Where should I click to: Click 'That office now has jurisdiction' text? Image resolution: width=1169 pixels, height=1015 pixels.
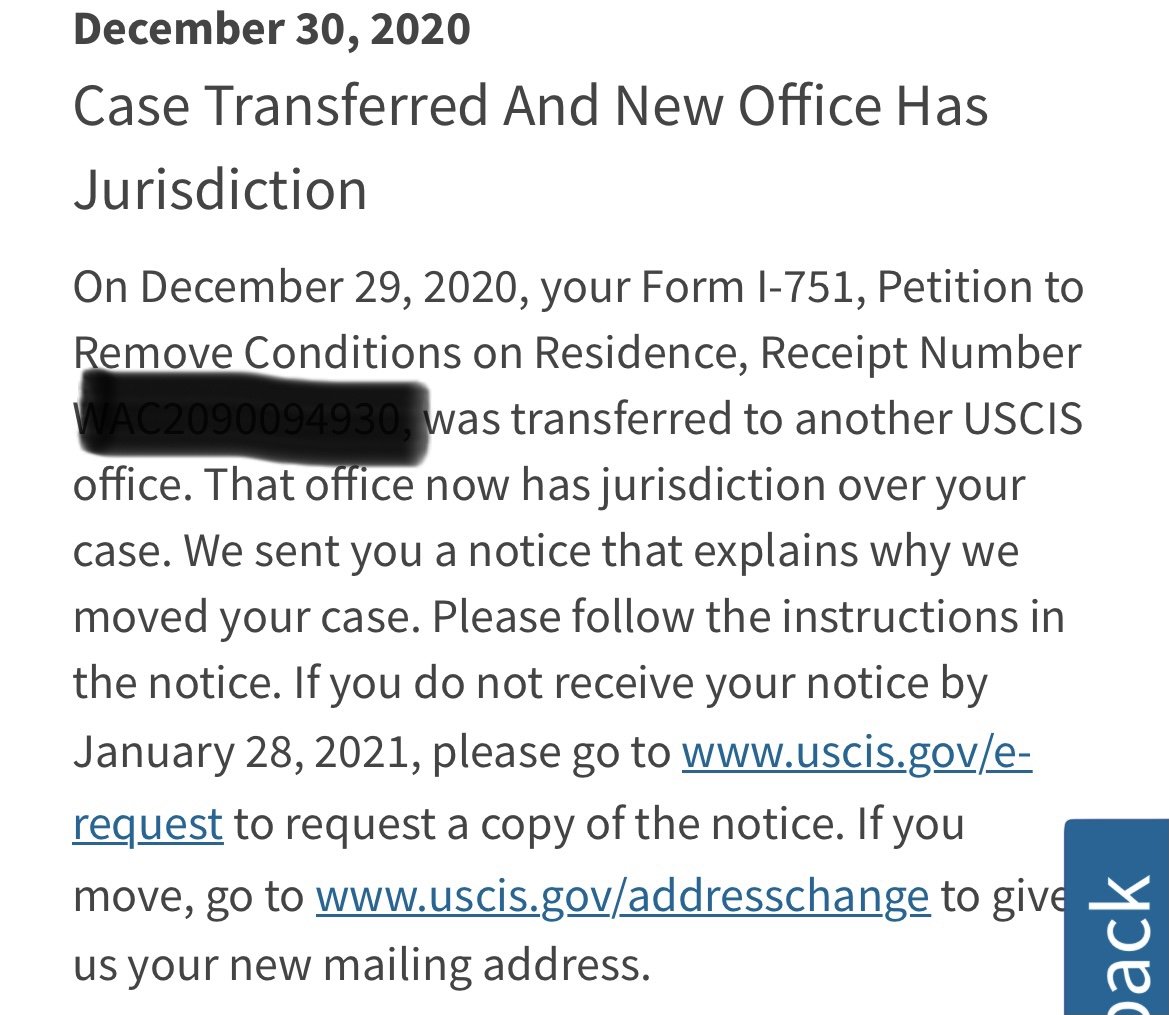click(x=514, y=485)
